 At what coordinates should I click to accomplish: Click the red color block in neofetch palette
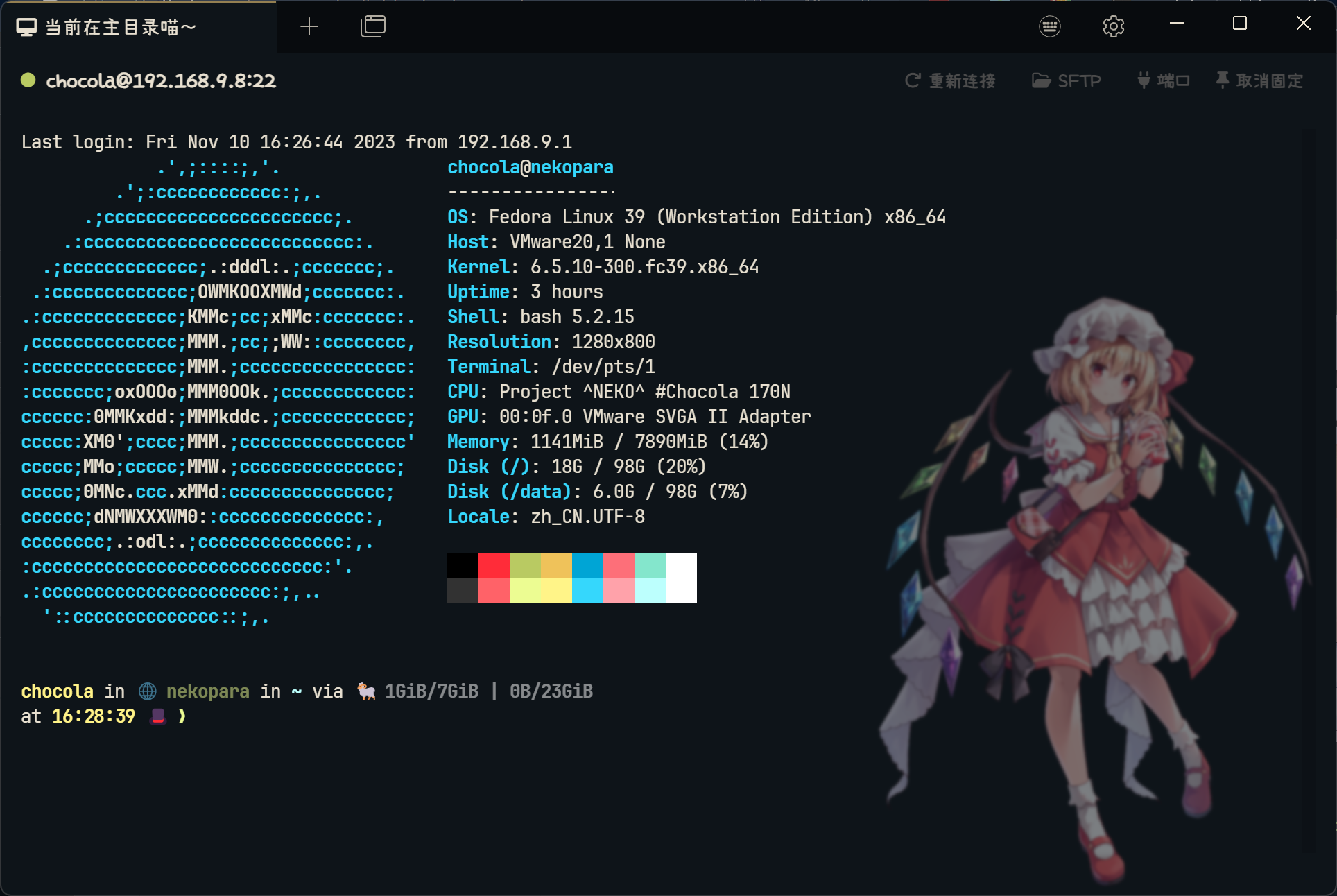coord(494,566)
